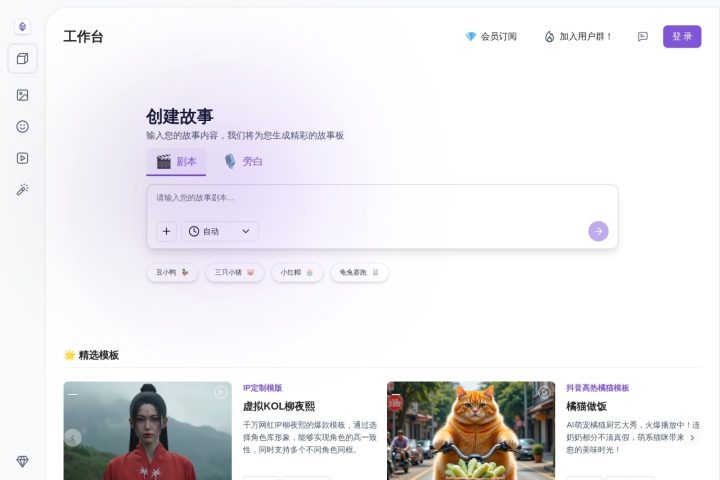
Task: Open the 自动 duration dropdown
Action: pyautogui.click(x=220, y=232)
